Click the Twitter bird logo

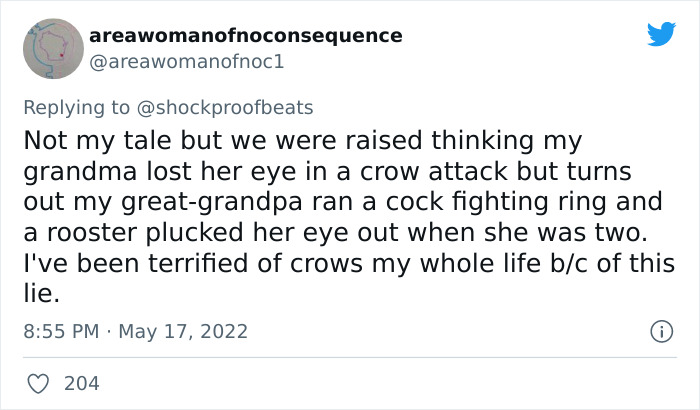point(661,35)
